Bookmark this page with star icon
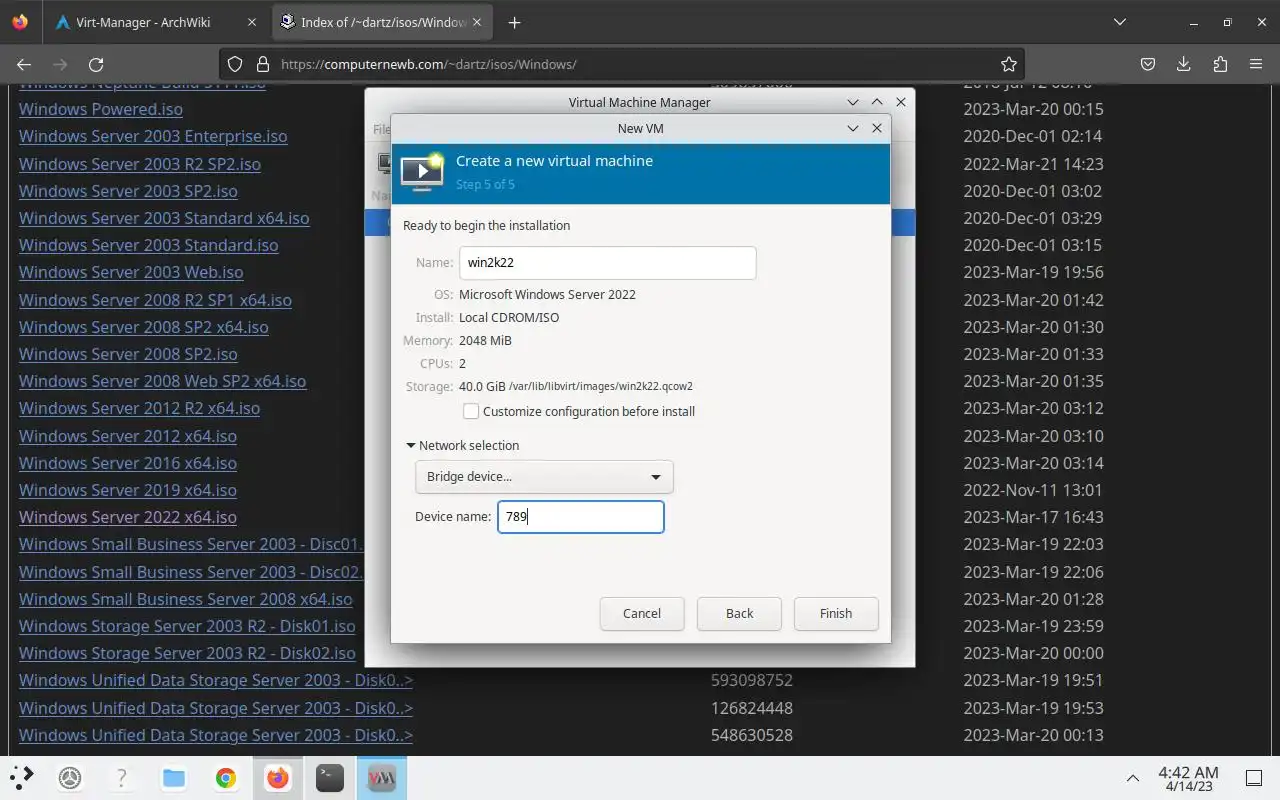Image resolution: width=1280 pixels, height=800 pixels. tap(1009, 64)
